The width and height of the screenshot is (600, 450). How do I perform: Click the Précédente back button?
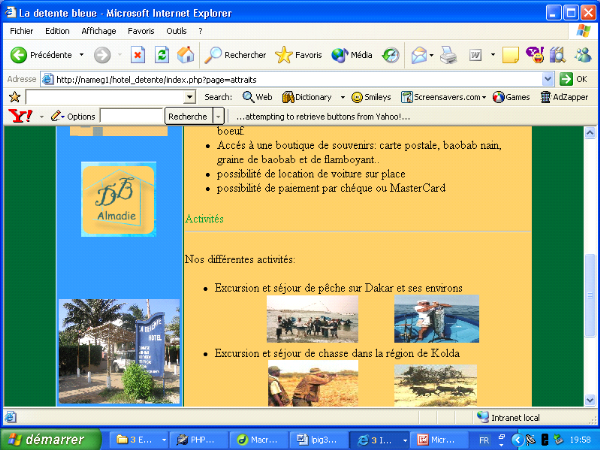click(x=42, y=55)
